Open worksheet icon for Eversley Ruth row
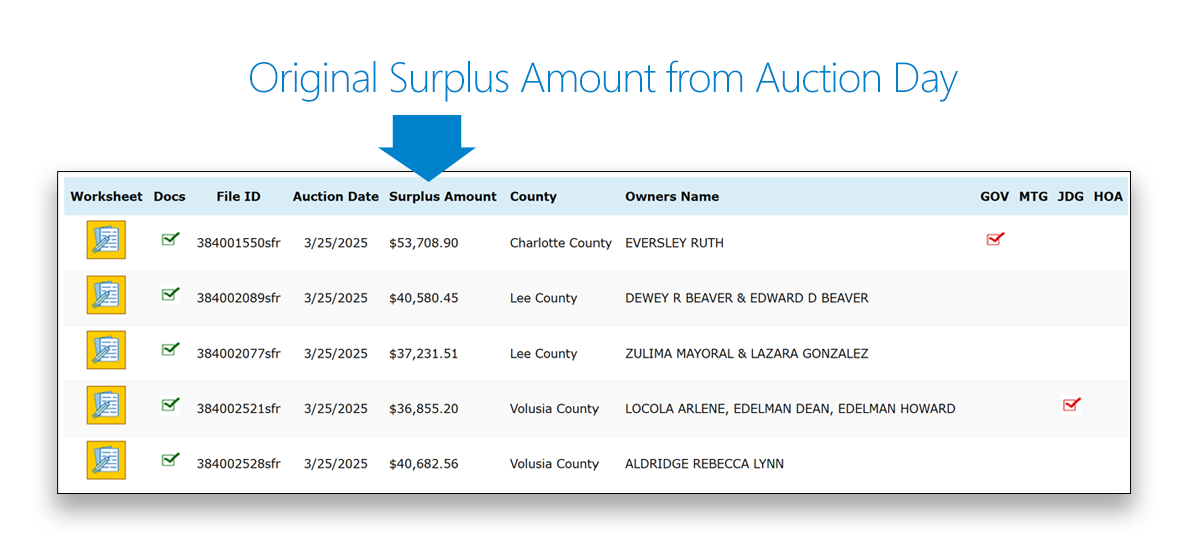 [106, 241]
